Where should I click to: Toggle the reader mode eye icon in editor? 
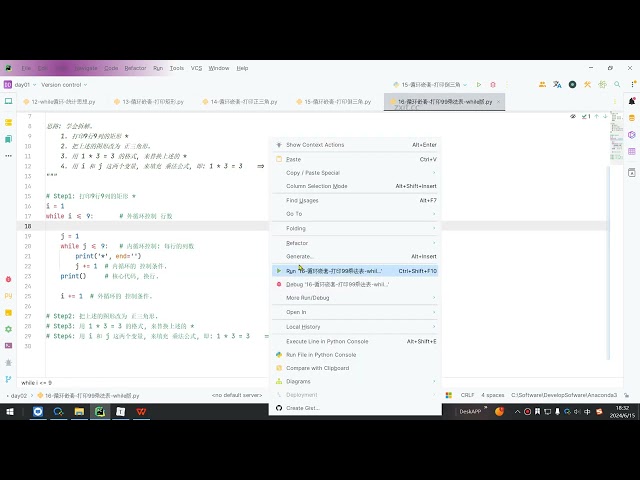(x=573, y=116)
